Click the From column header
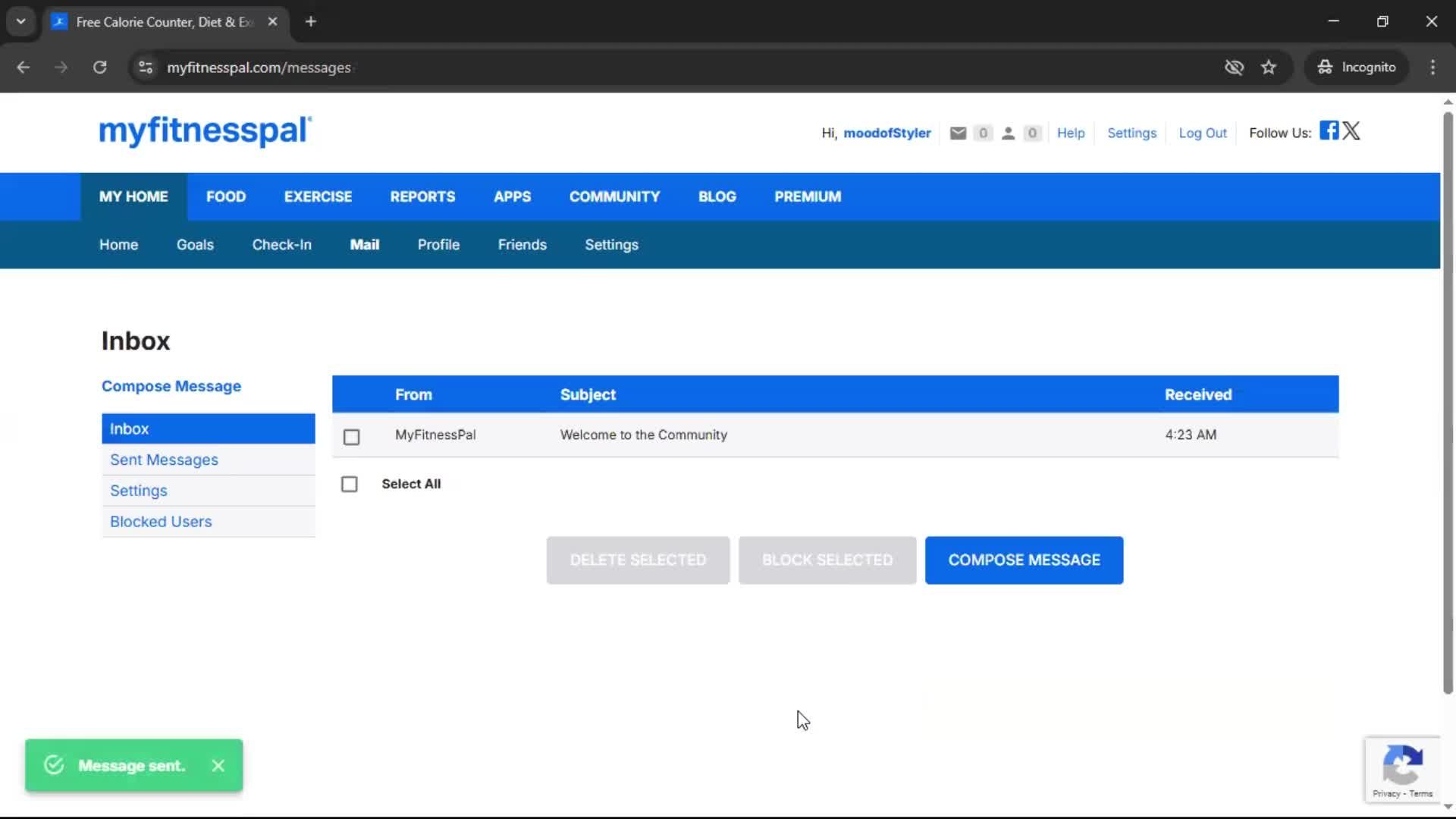 pos(413,395)
